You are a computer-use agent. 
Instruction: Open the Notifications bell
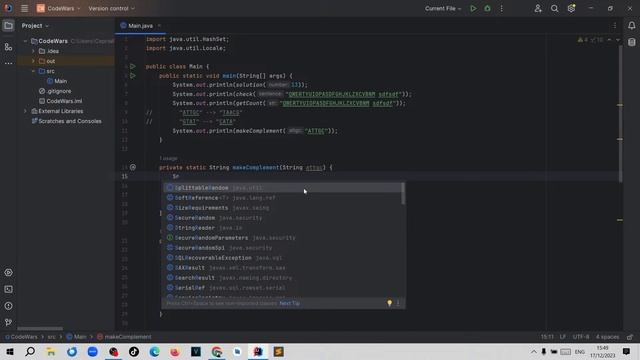(631, 26)
